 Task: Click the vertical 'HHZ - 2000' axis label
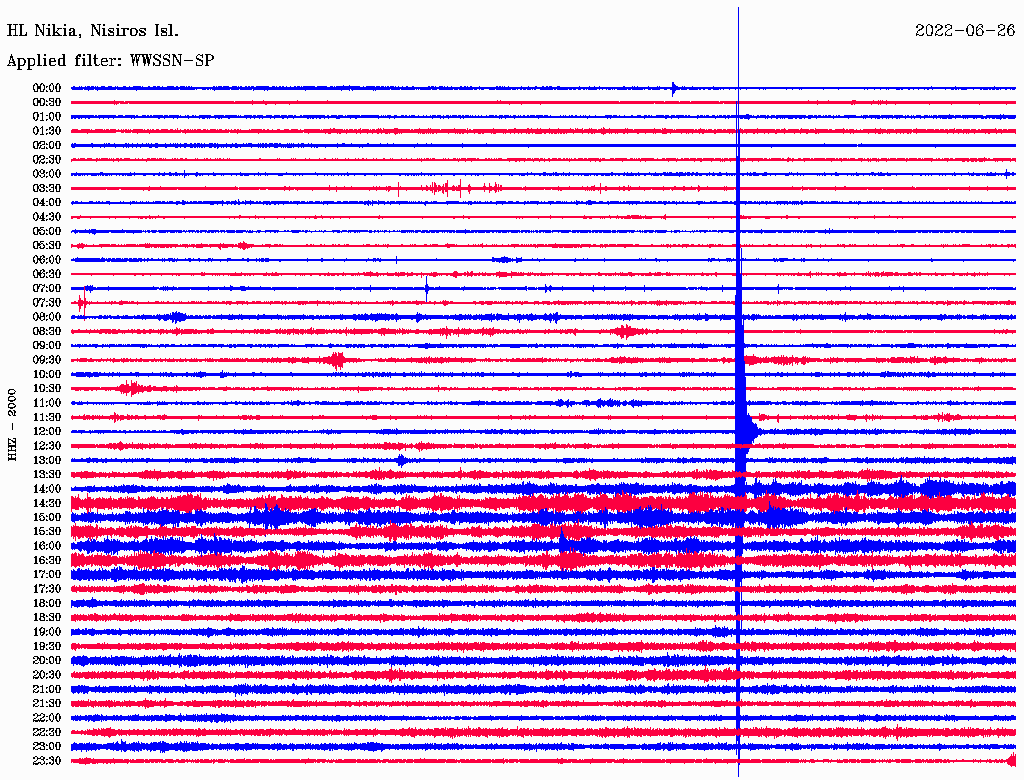[13, 424]
